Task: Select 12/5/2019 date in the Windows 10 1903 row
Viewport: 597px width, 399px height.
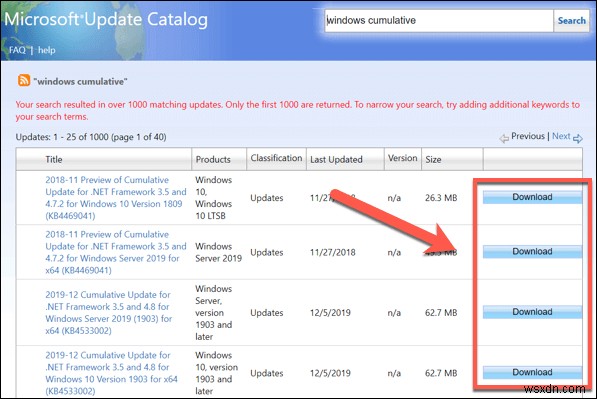Action: point(330,373)
